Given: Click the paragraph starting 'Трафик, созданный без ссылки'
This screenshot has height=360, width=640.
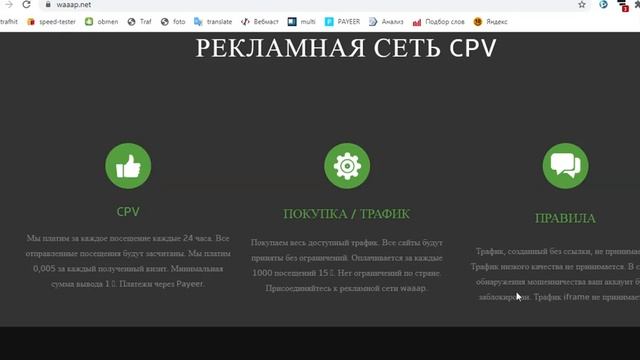Looking at the screenshot, I should tap(555, 274).
